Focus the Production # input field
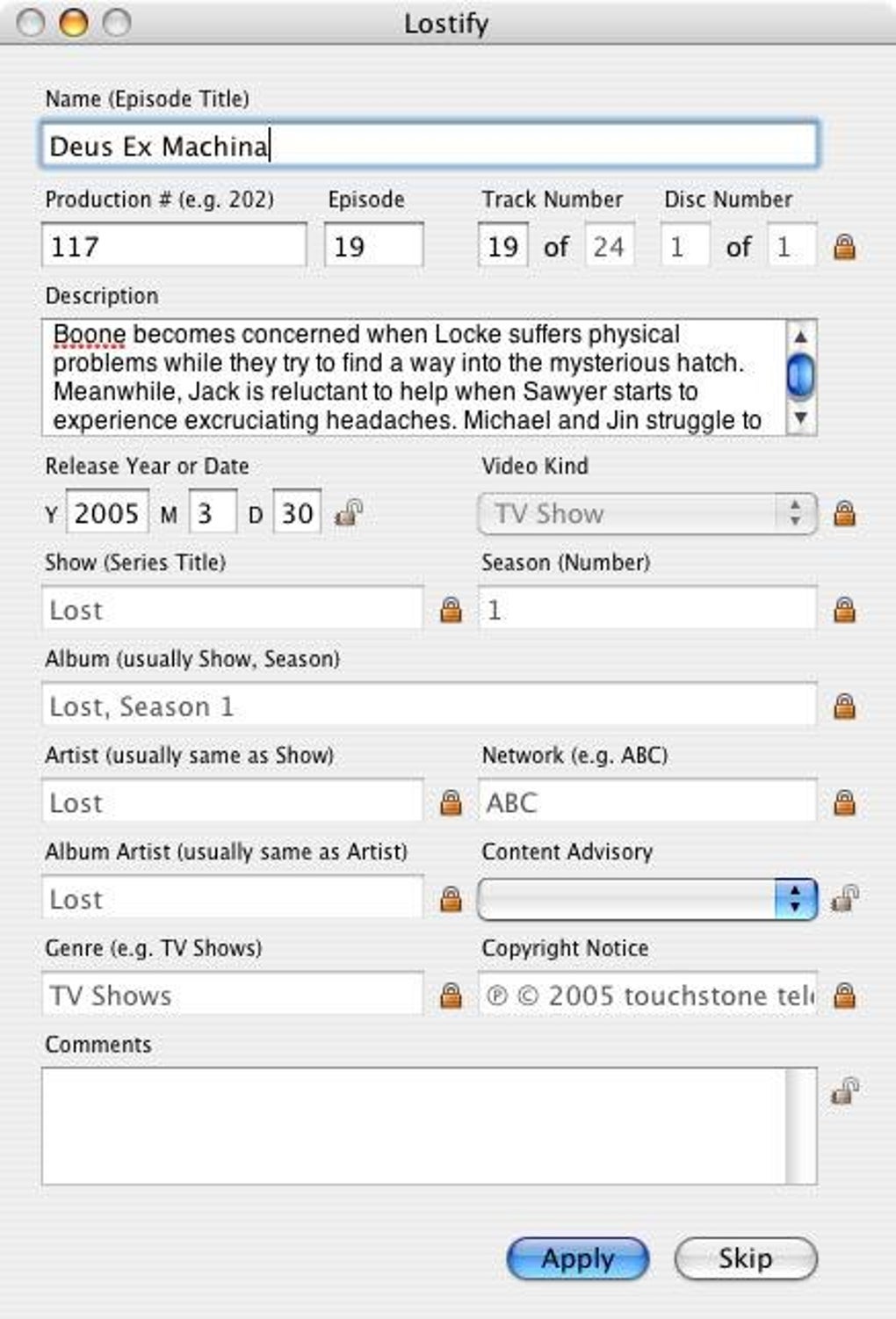The height and width of the screenshot is (1319, 896). click(x=174, y=246)
